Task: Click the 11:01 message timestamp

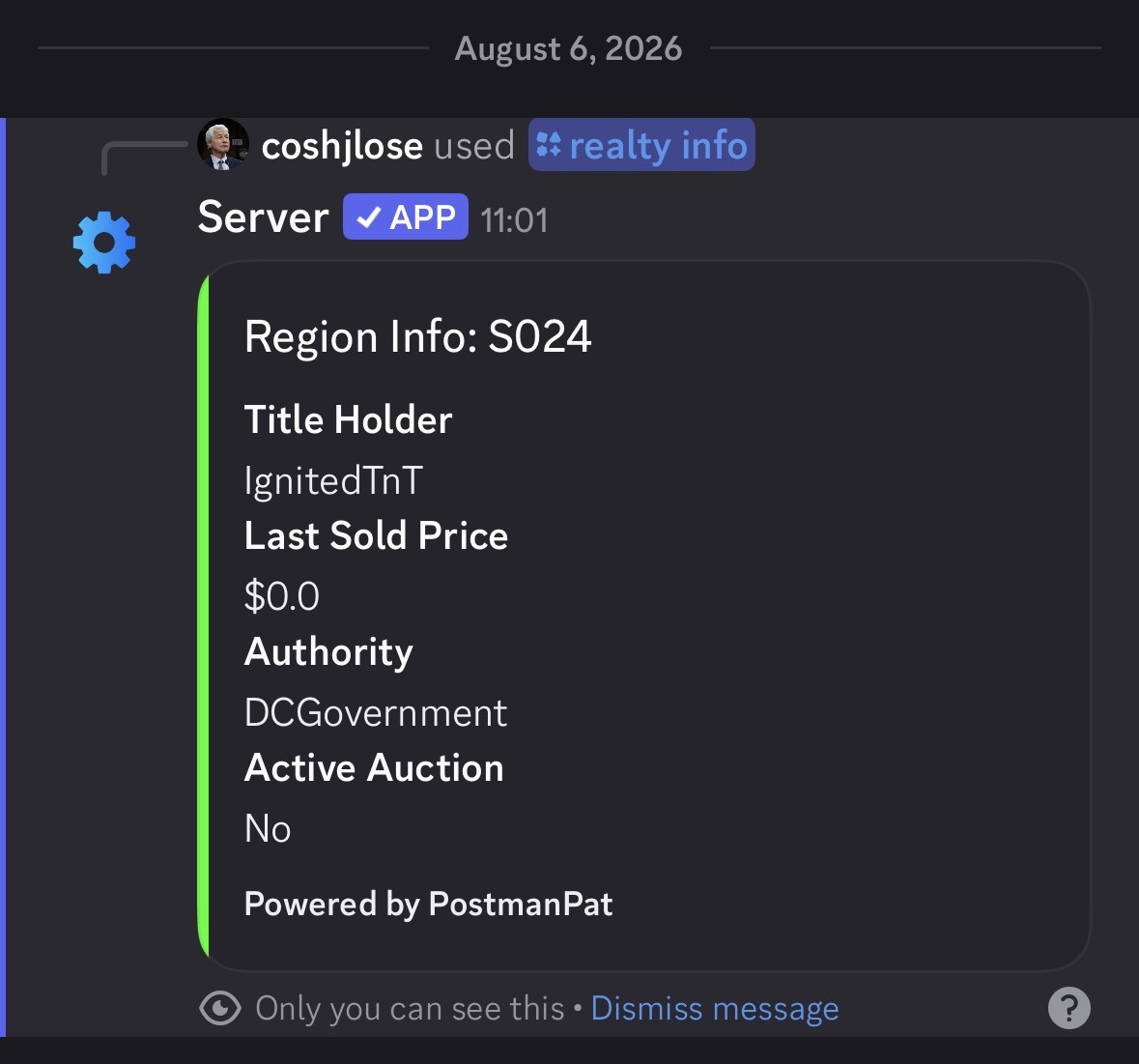Action: 514,219
